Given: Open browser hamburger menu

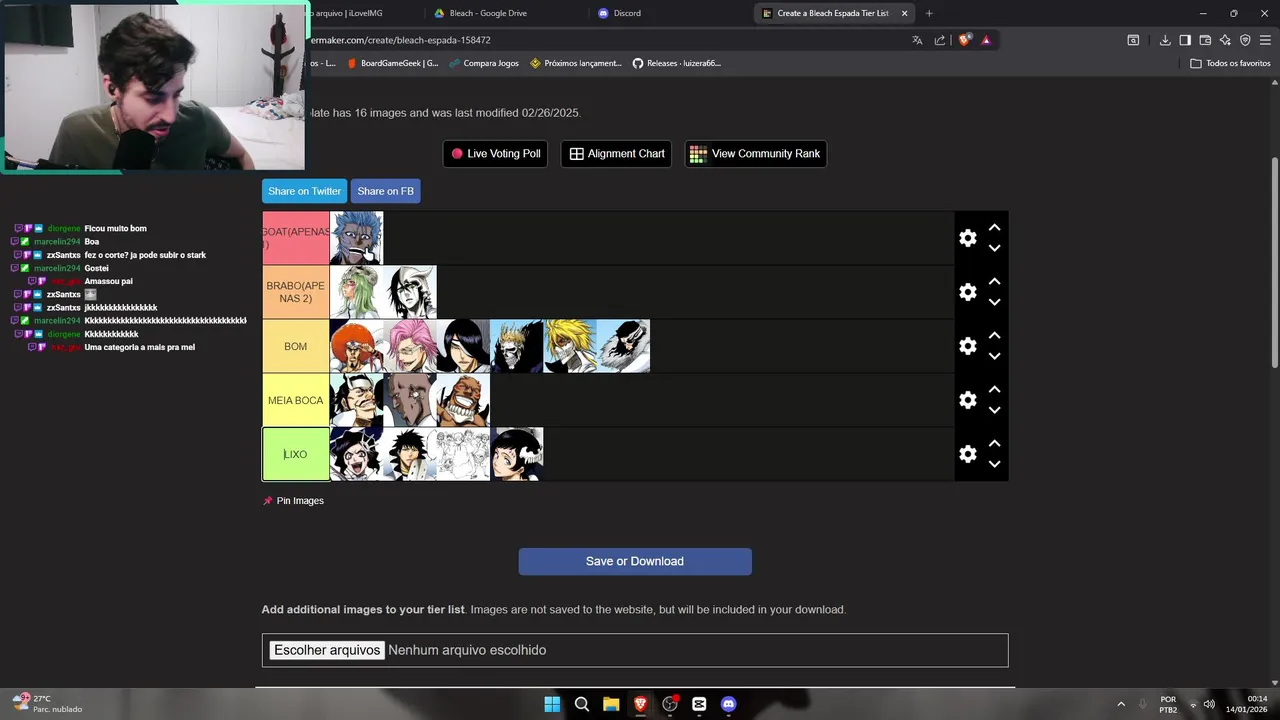Looking at the screenshot, I should 1265,40.
